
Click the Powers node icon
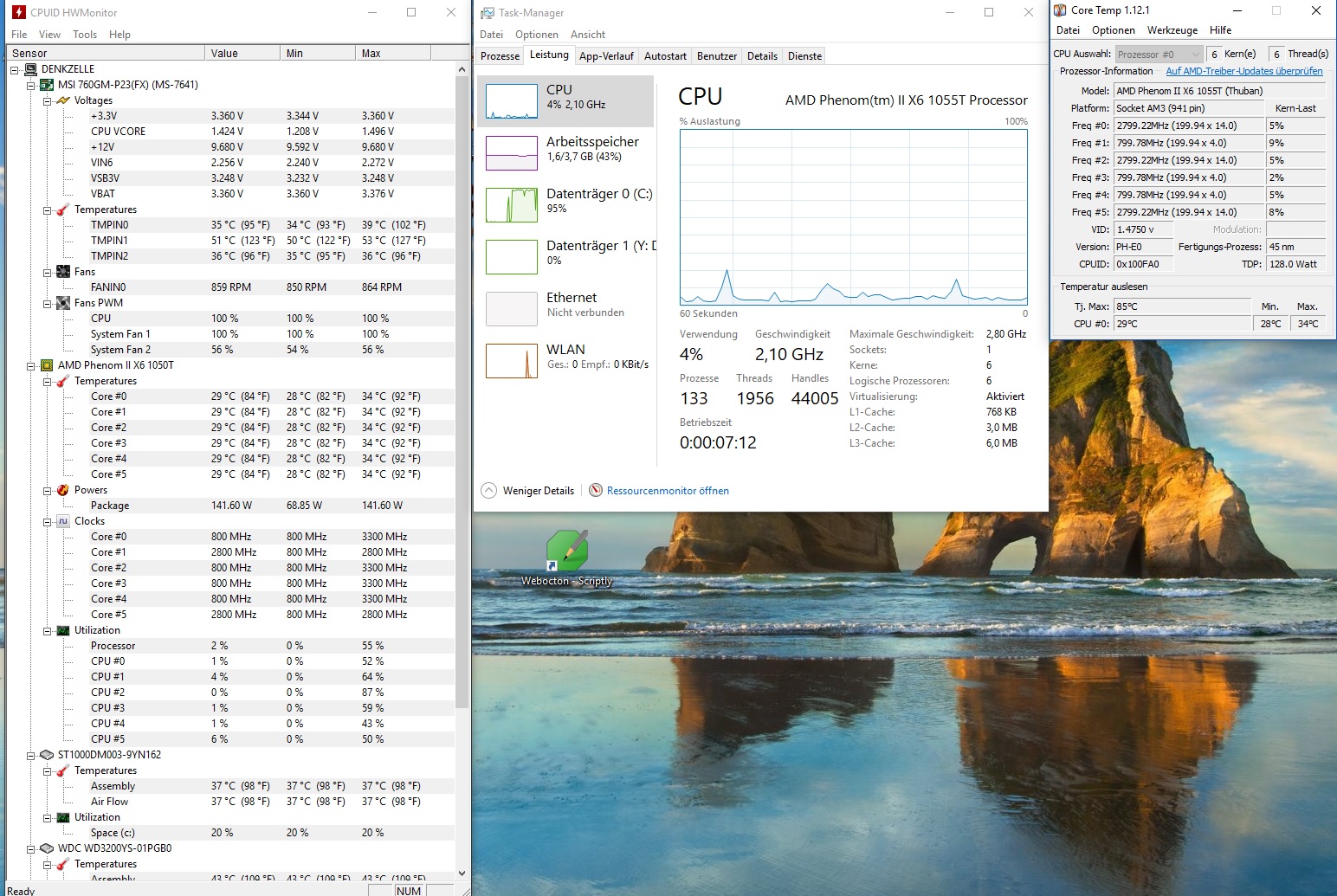click(x=63, y=490)
